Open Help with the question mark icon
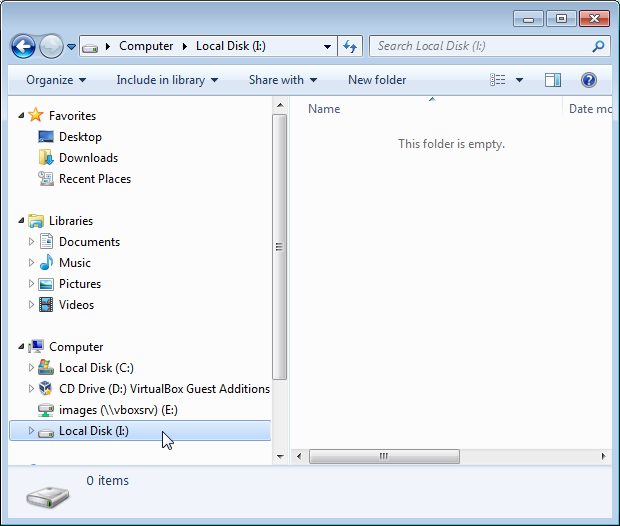 (588, 80)
